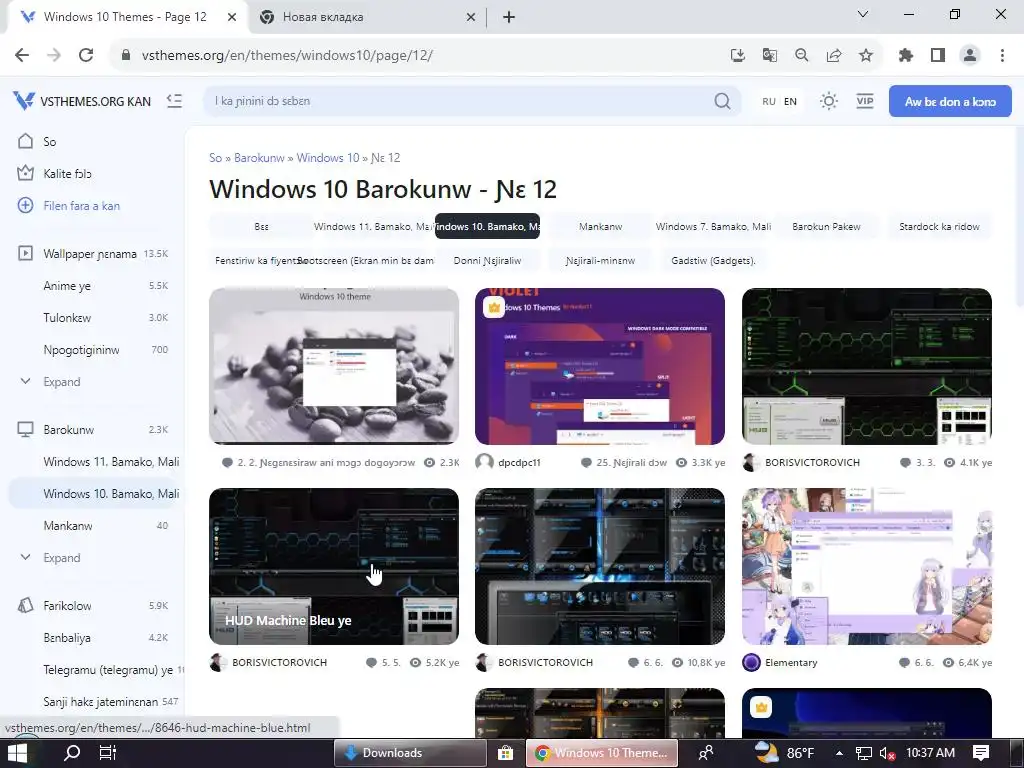The image size is (1024, 768).
Task: Show hidden tray icons arrow
Action: point(839,753)
